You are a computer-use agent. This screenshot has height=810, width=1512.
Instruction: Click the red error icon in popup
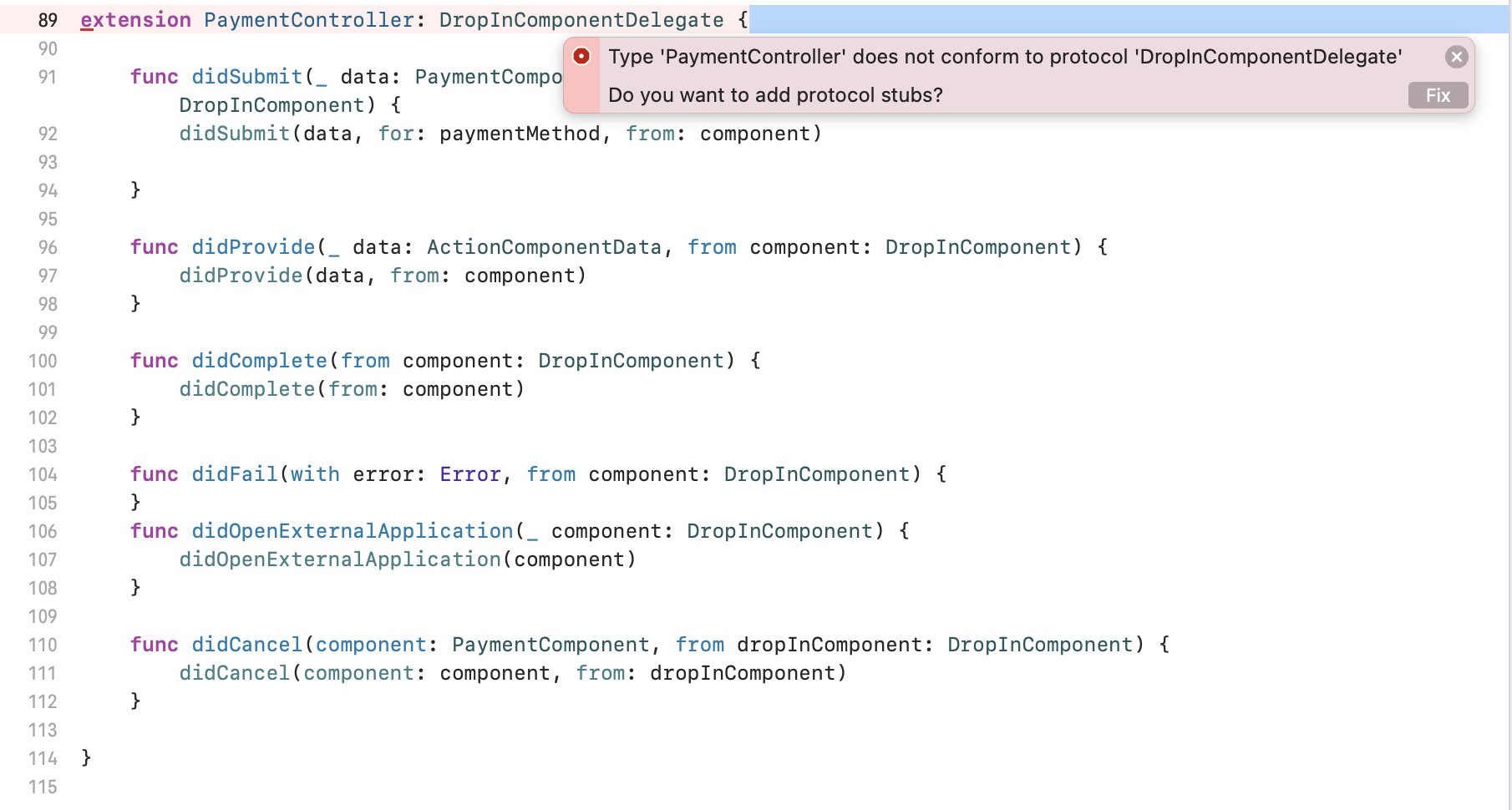coord(581,56)
